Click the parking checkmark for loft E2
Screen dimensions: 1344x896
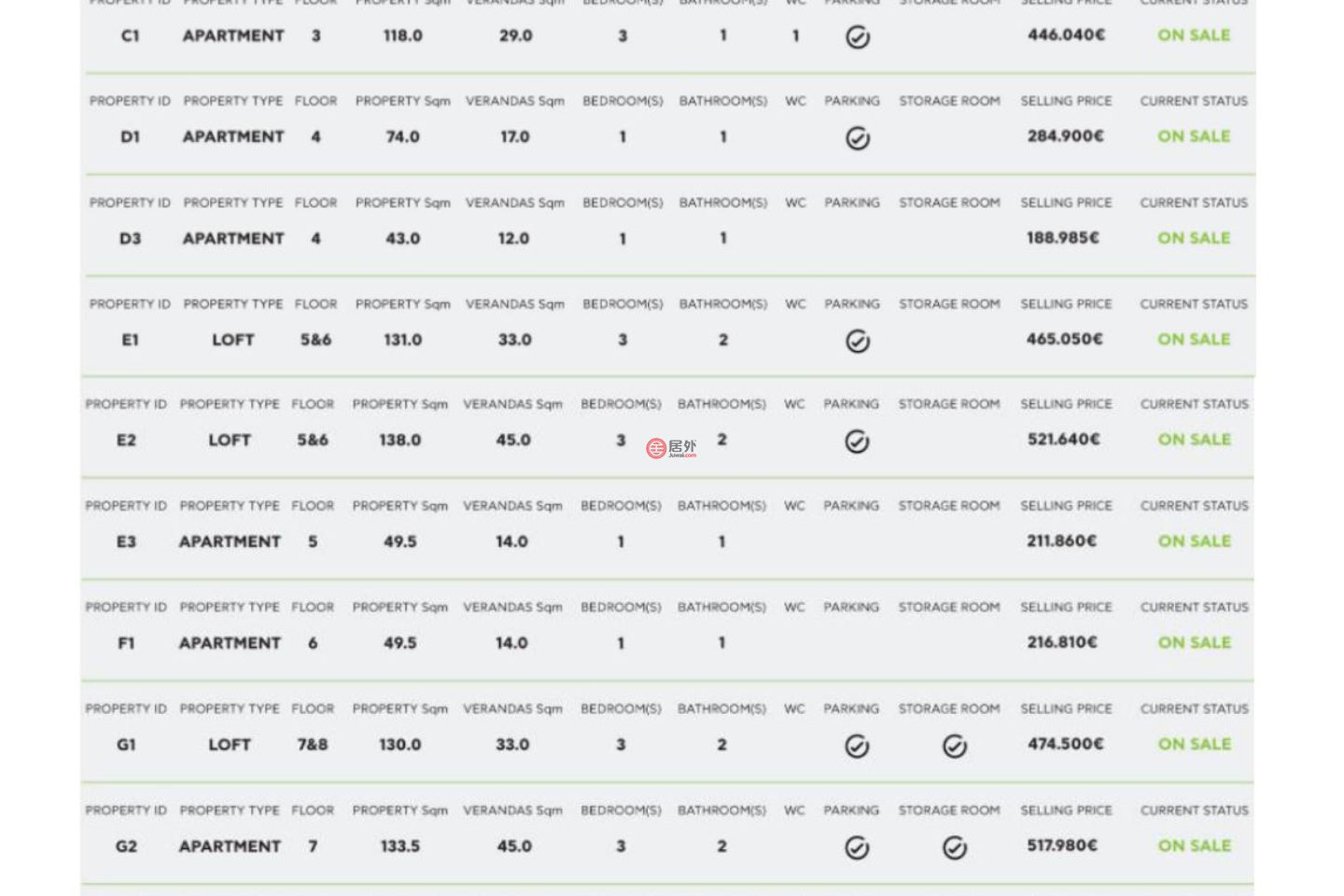tap(857, 441)
